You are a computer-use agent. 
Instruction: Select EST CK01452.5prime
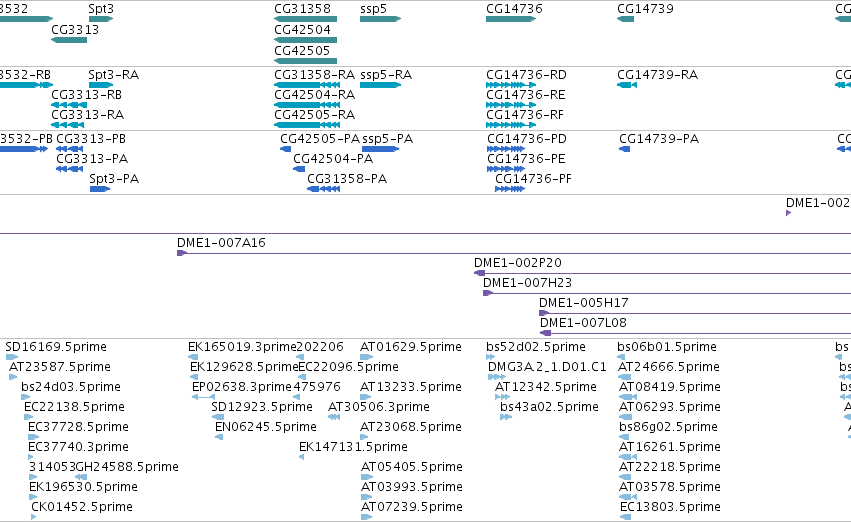[x=34, y=517]
